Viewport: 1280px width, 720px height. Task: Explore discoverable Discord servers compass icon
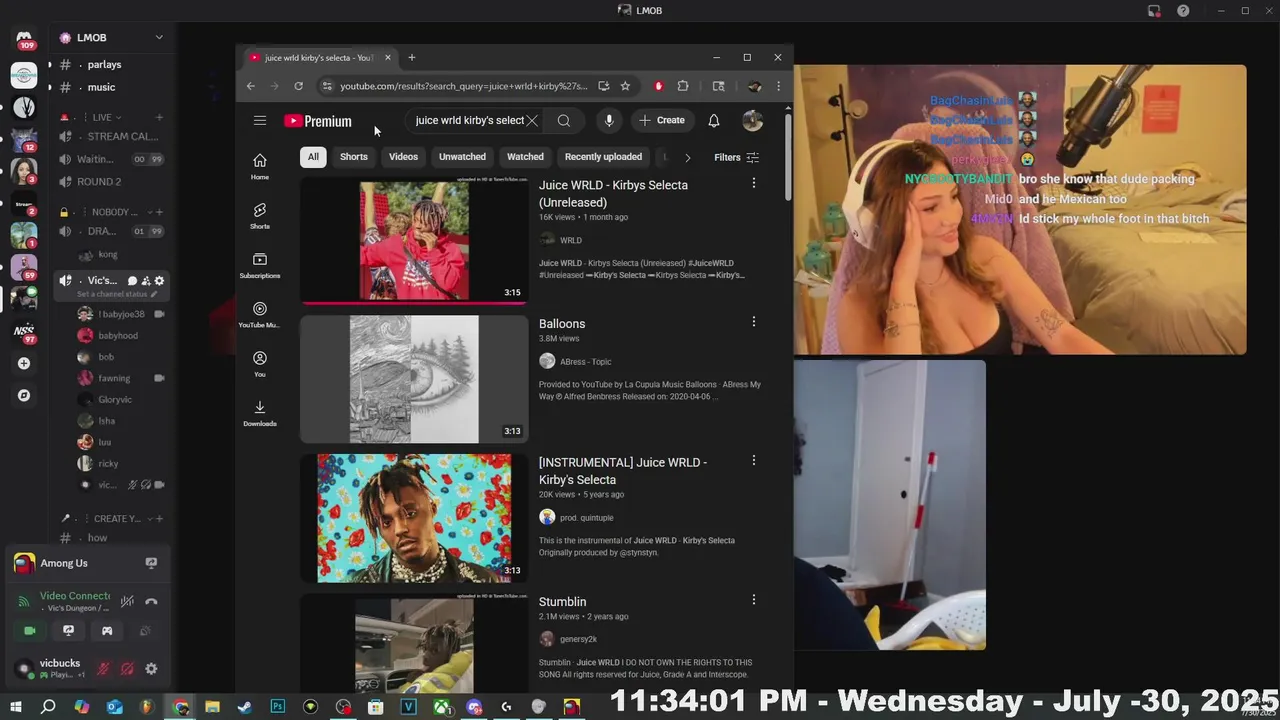pyautogui.click(x=24, y=395)
